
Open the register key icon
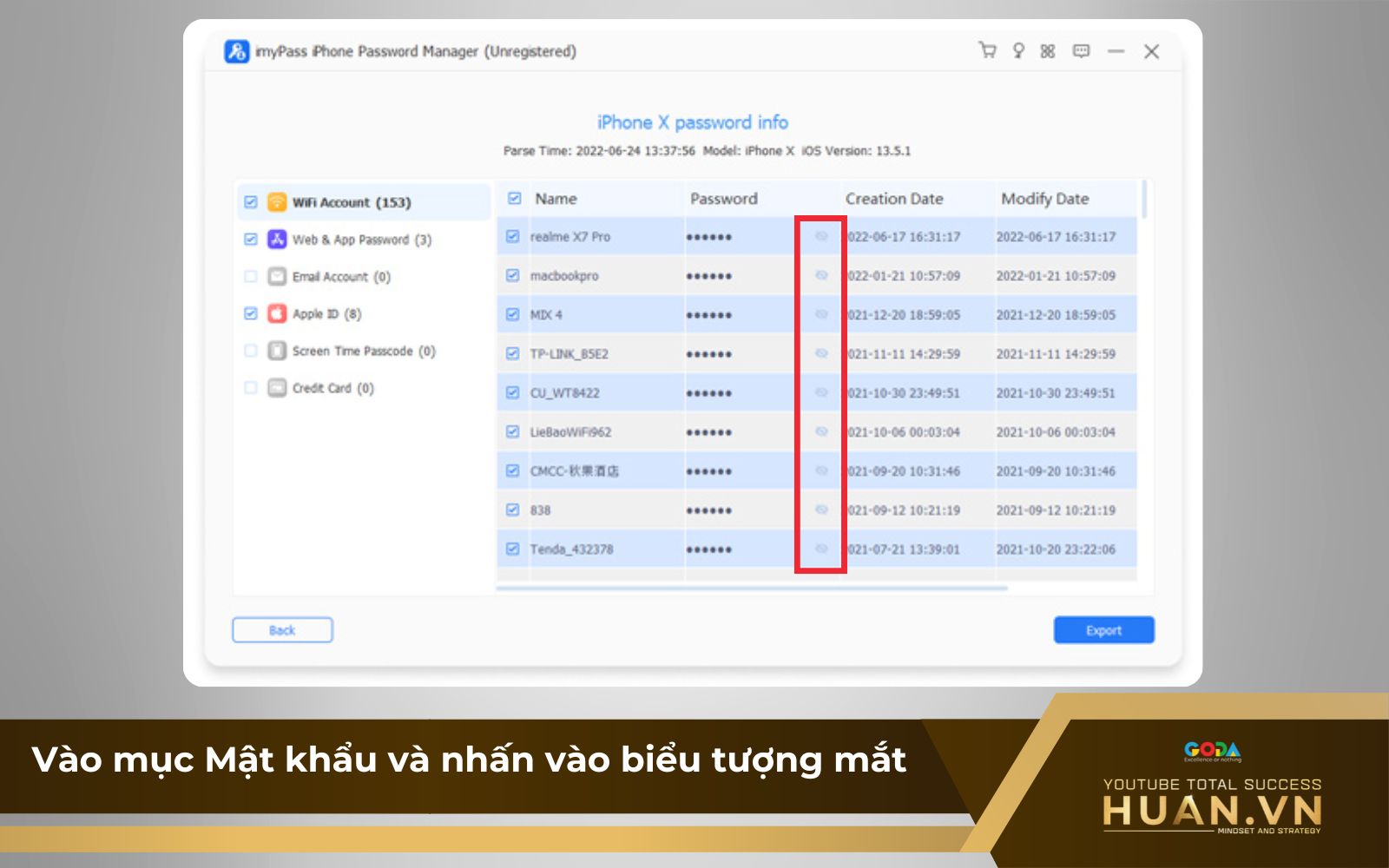click(x=1018, y=50)
